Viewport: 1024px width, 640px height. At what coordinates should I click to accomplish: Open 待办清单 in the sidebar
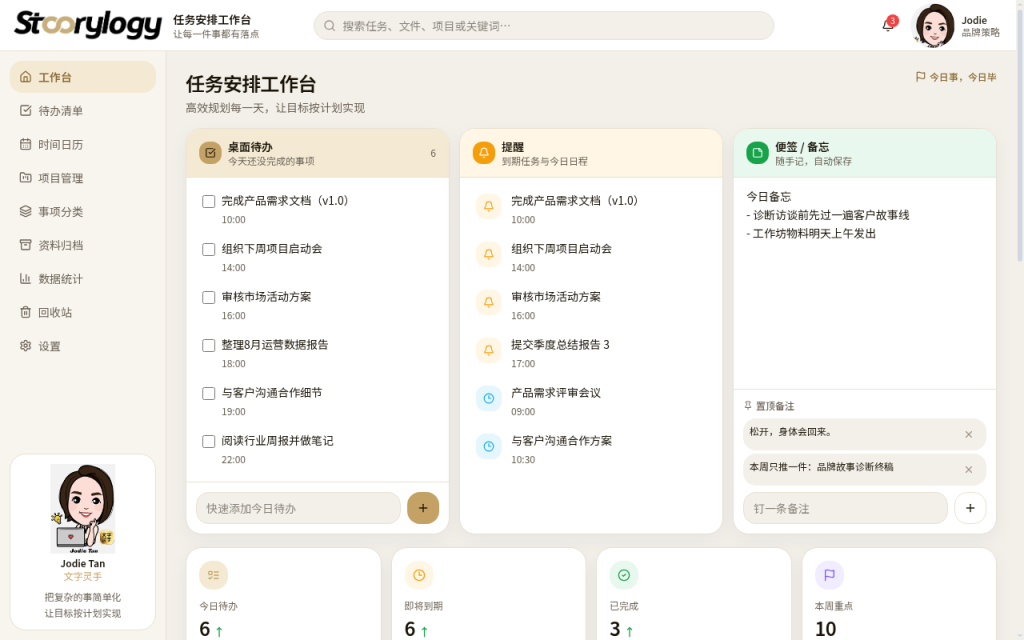click(83, 110)
